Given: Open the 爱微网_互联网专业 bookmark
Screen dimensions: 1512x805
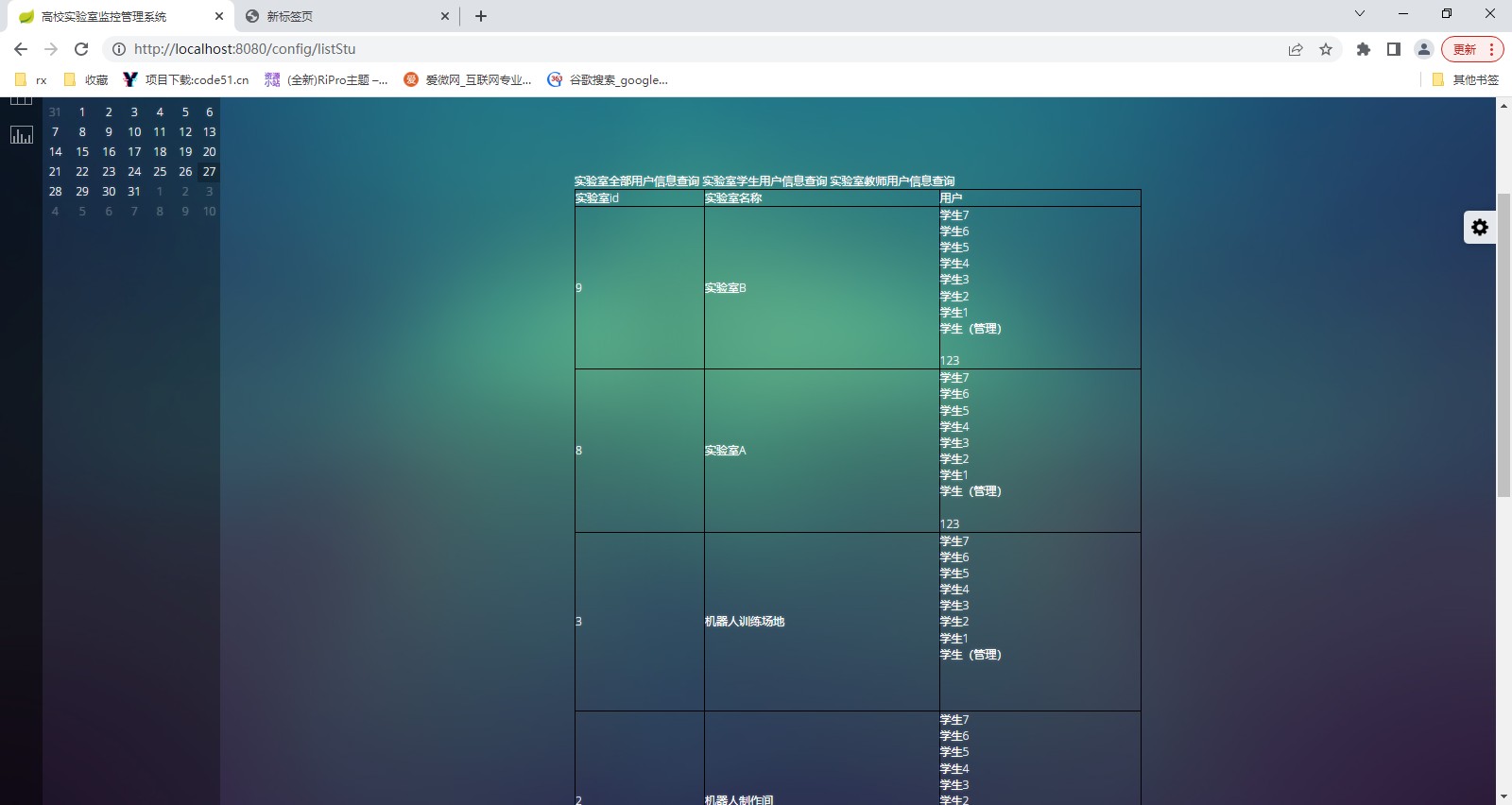Looking at the screenshot, I should pos(468,80).
